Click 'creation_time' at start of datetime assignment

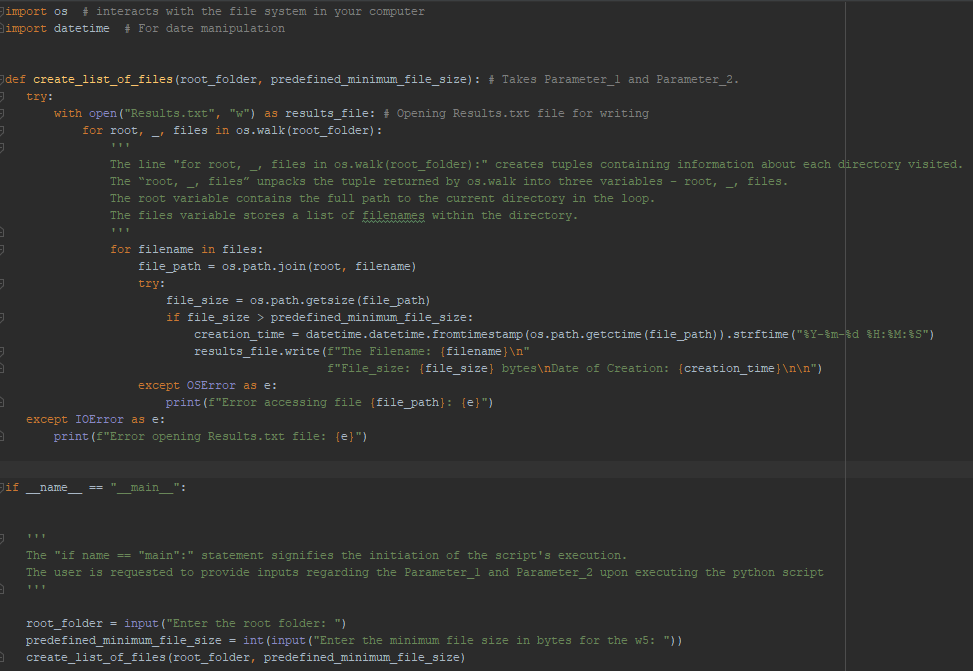tap(239, 335)
